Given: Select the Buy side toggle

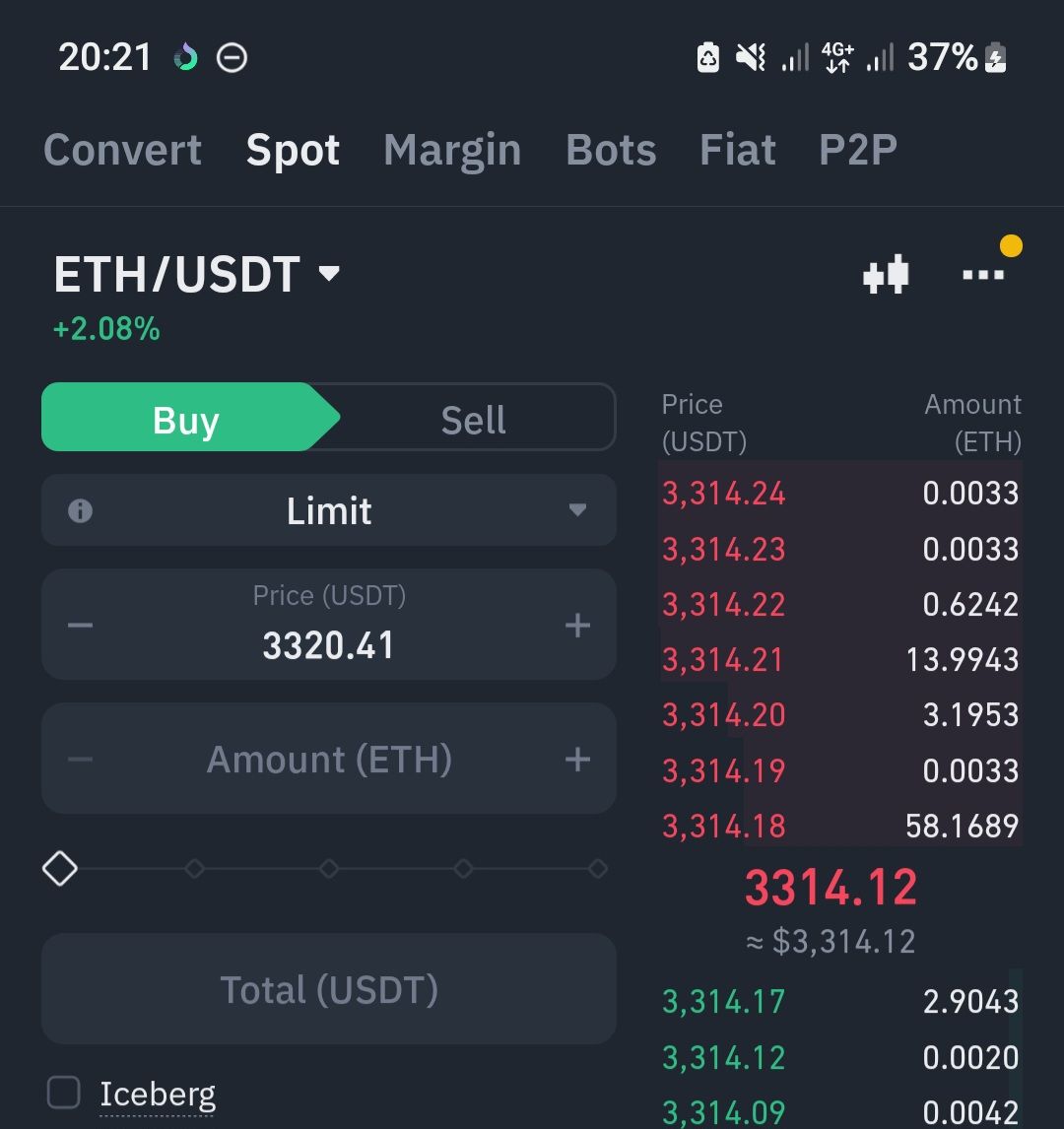Looking at the screenshot, I should point(186,418).
